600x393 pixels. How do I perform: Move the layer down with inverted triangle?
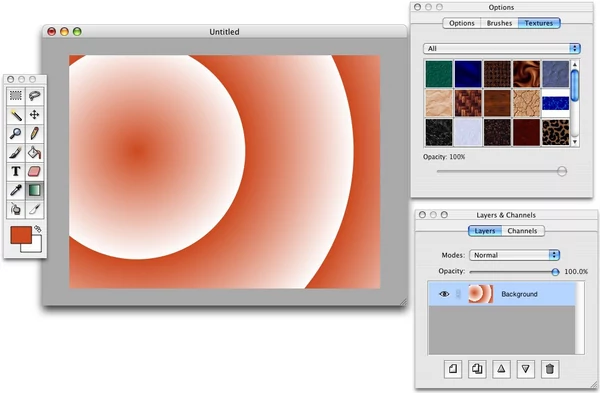pos(526,369)
